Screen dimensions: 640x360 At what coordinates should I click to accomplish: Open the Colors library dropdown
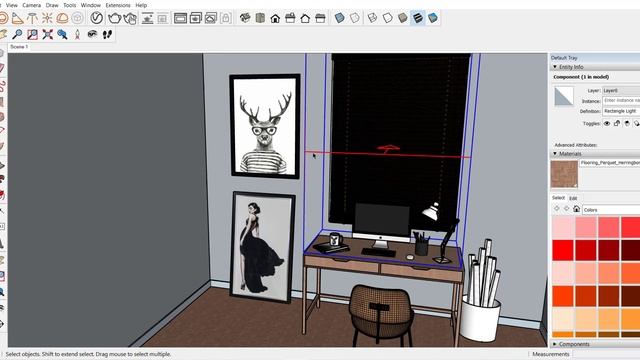611,210
